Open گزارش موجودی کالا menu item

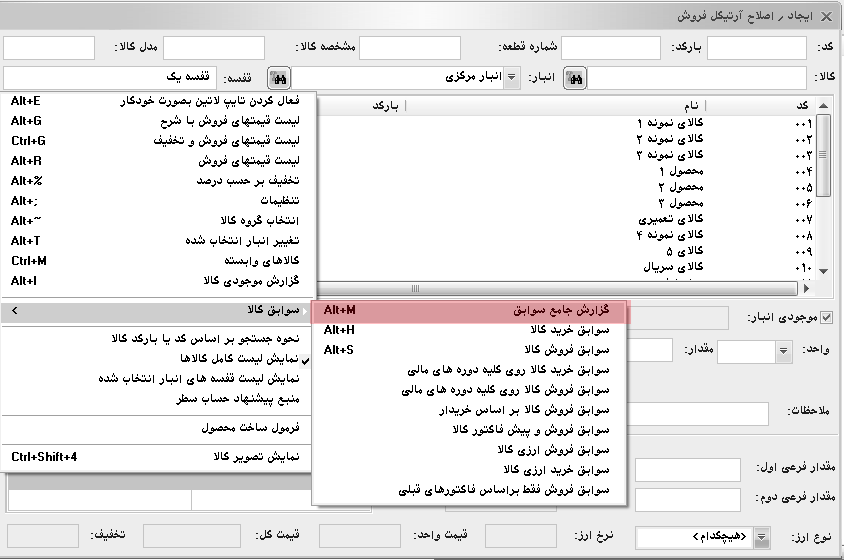(x=160, y=281)
